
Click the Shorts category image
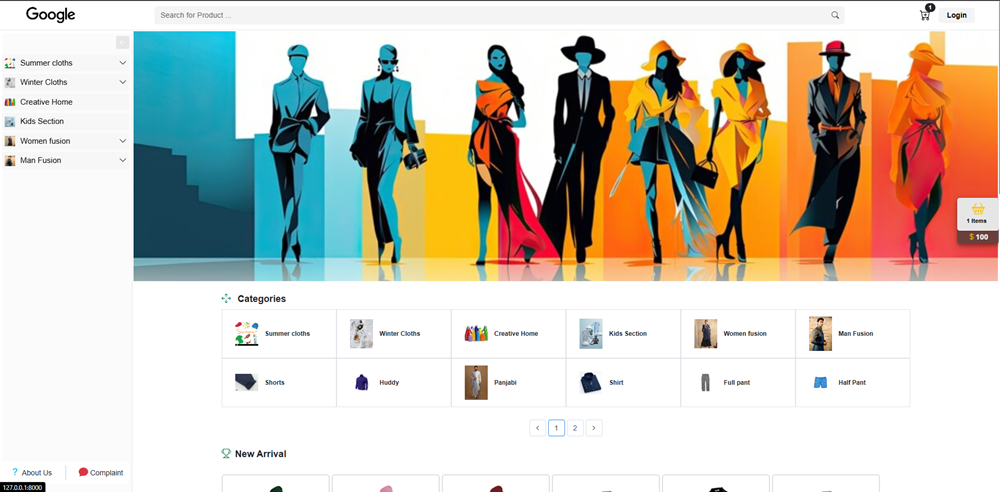point(246,383)
